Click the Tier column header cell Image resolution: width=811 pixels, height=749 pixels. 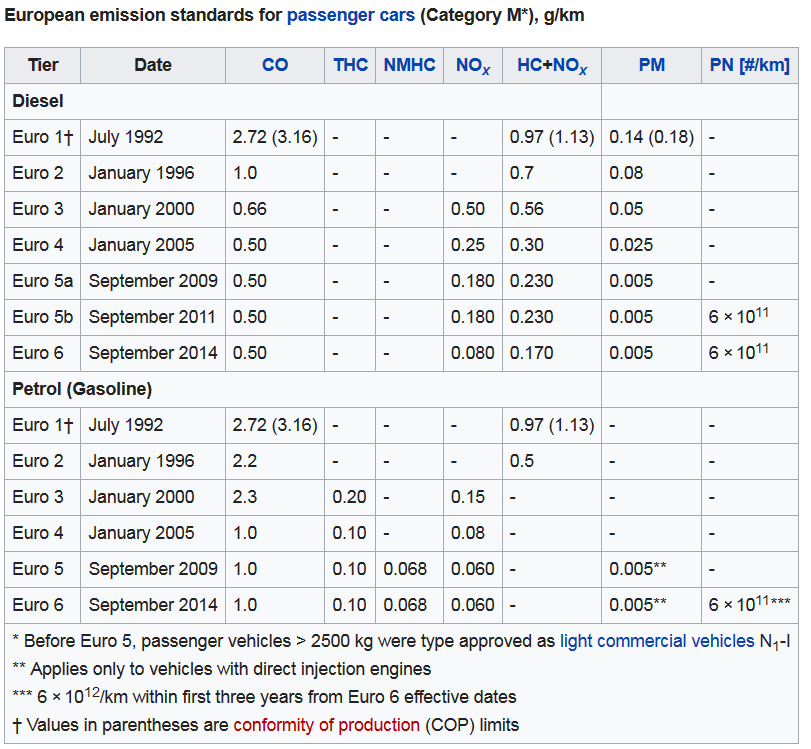(x=43, y=65)
